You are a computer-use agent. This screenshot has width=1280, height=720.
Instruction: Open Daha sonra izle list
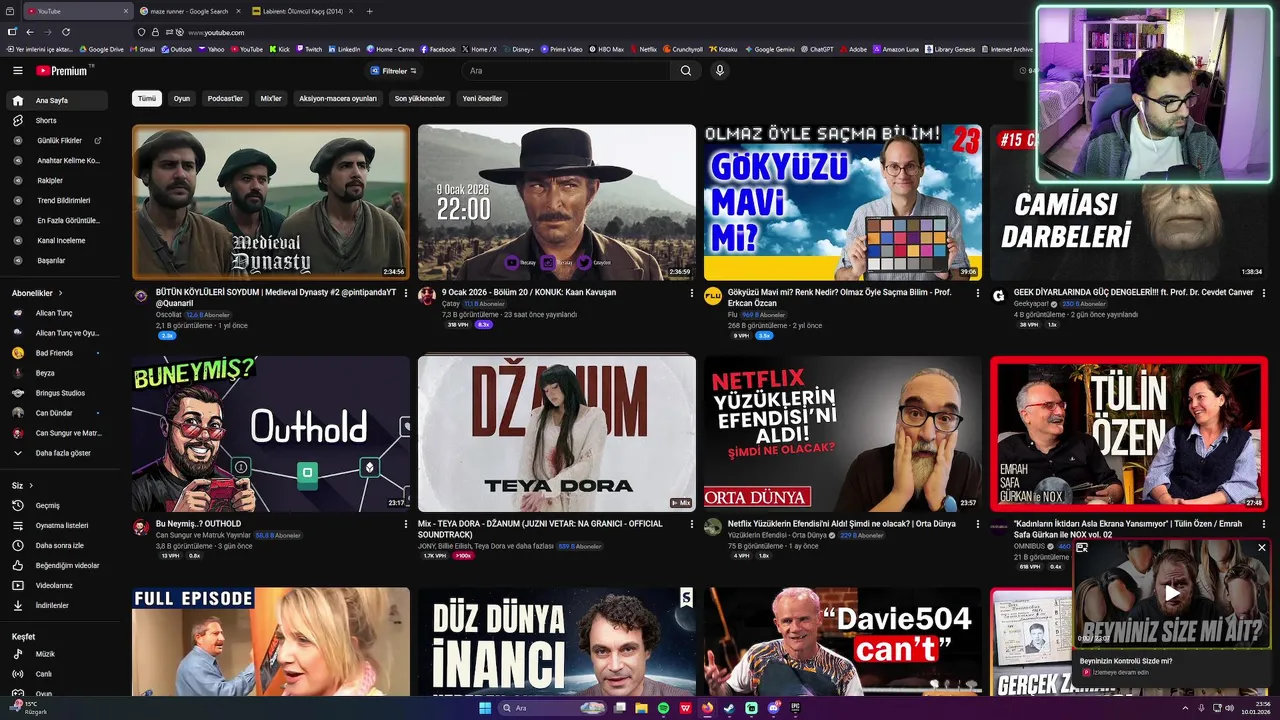click(58, 545)
